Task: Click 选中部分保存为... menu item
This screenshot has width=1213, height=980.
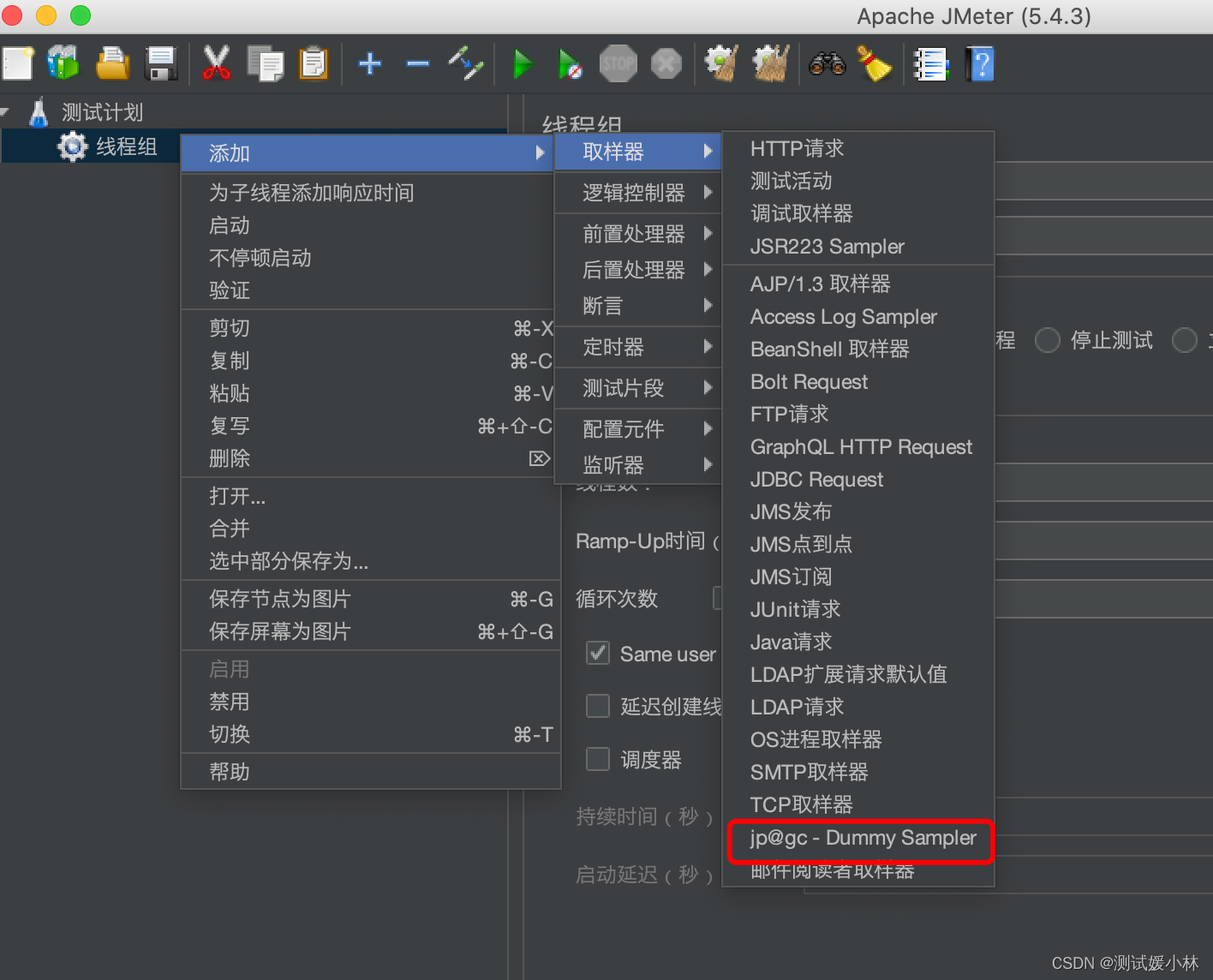Action: pyautogui.click(x=371, y=561)
